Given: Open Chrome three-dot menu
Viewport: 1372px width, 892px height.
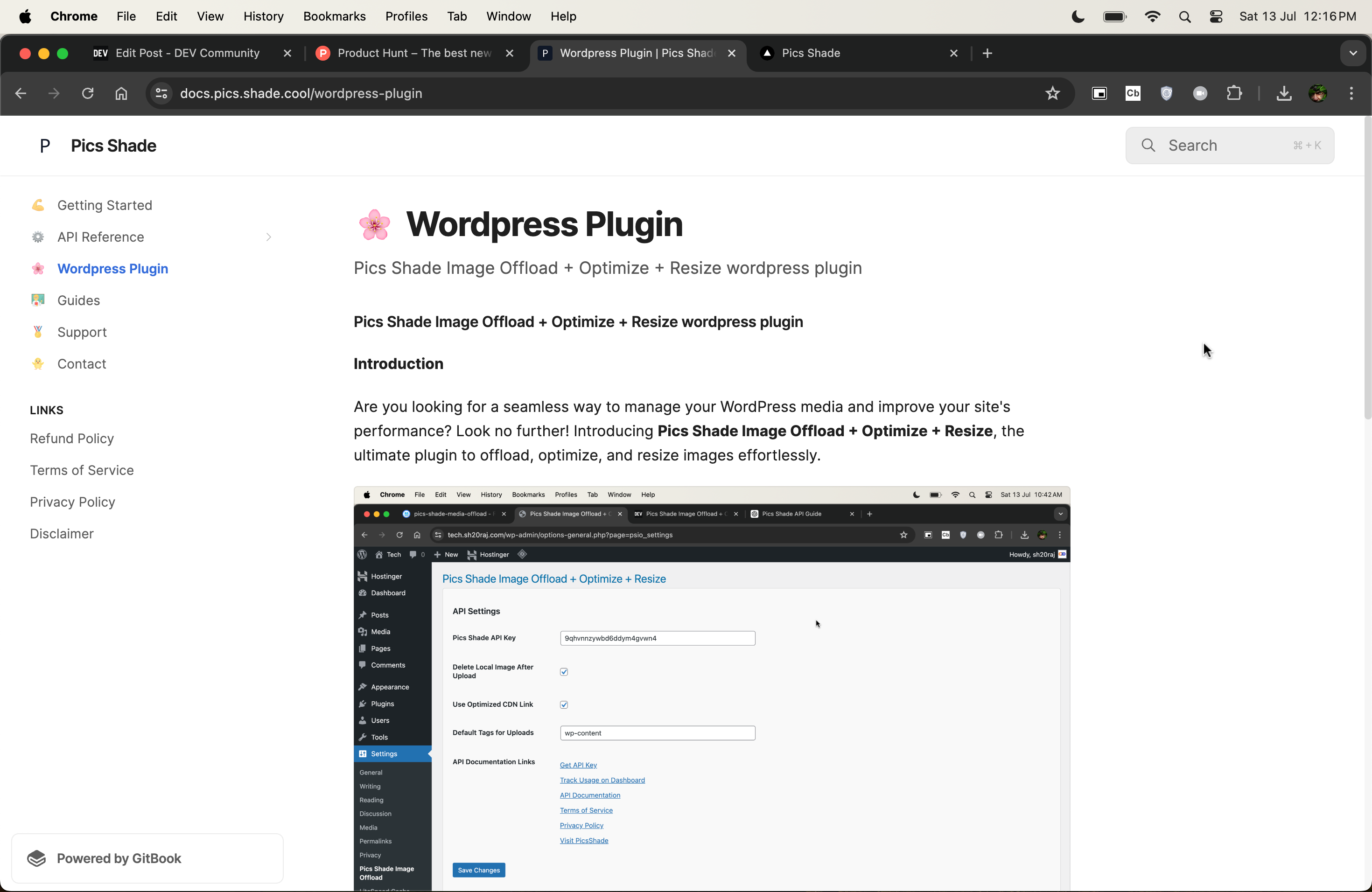Looking at the screenshot, I should point(1351,93).
